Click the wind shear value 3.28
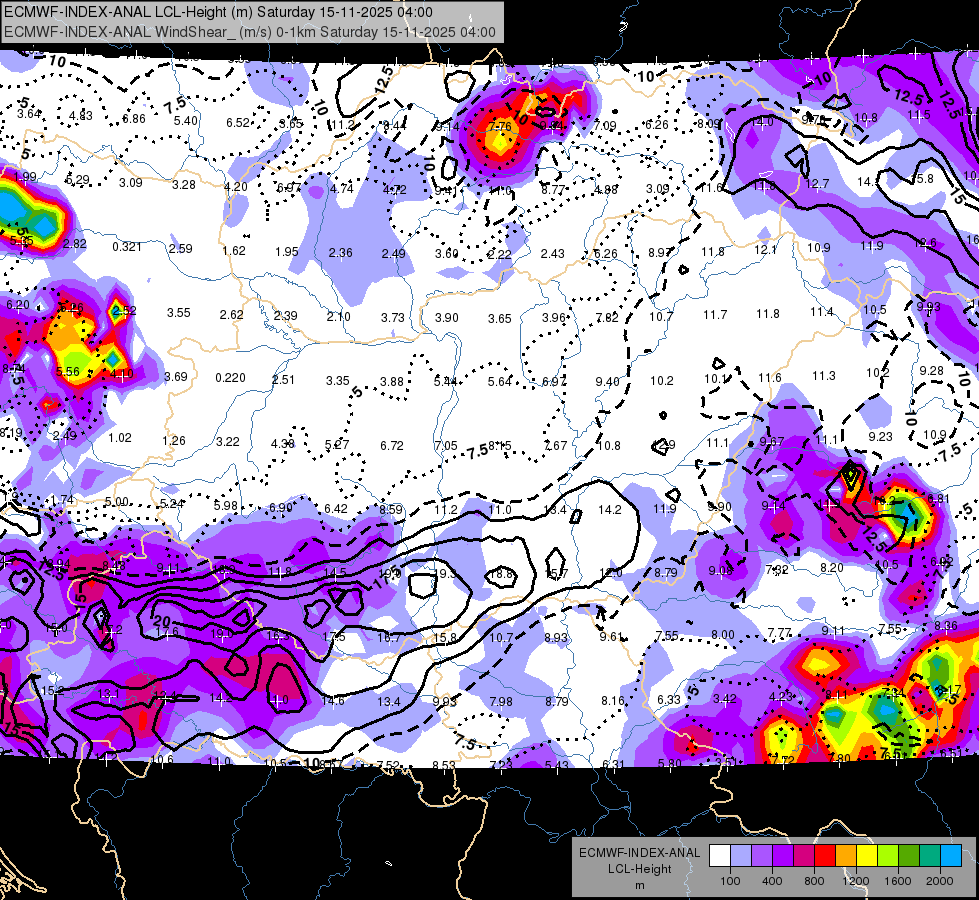Screen dimensions: 979x900 [184, 184]
